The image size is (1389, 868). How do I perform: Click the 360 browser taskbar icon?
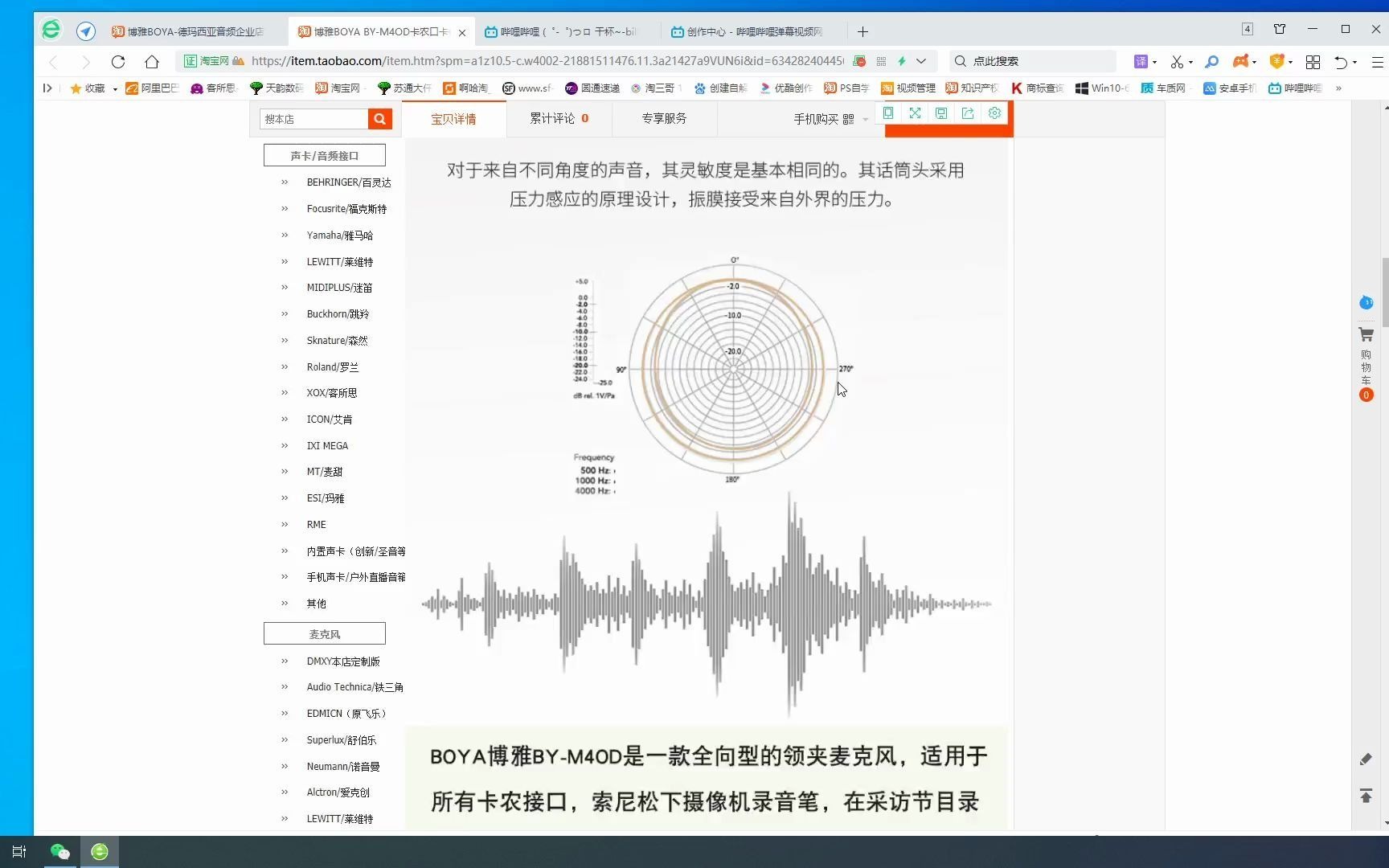(100, 851)
